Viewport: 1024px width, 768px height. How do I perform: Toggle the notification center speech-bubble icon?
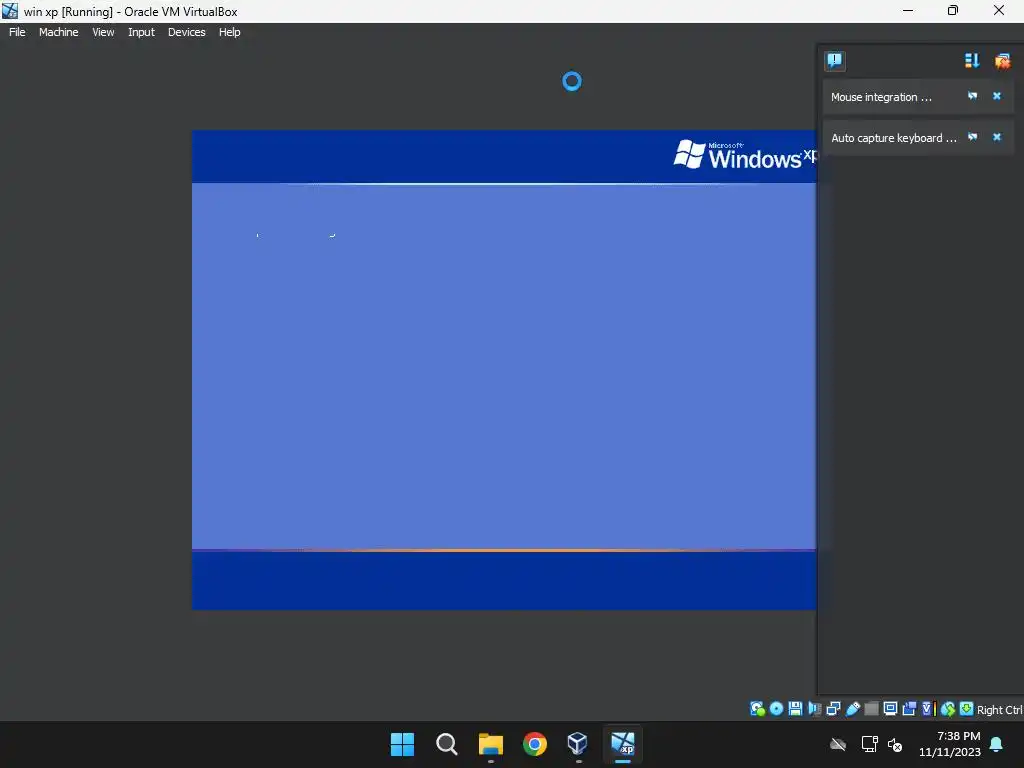(x=835, y=61)
